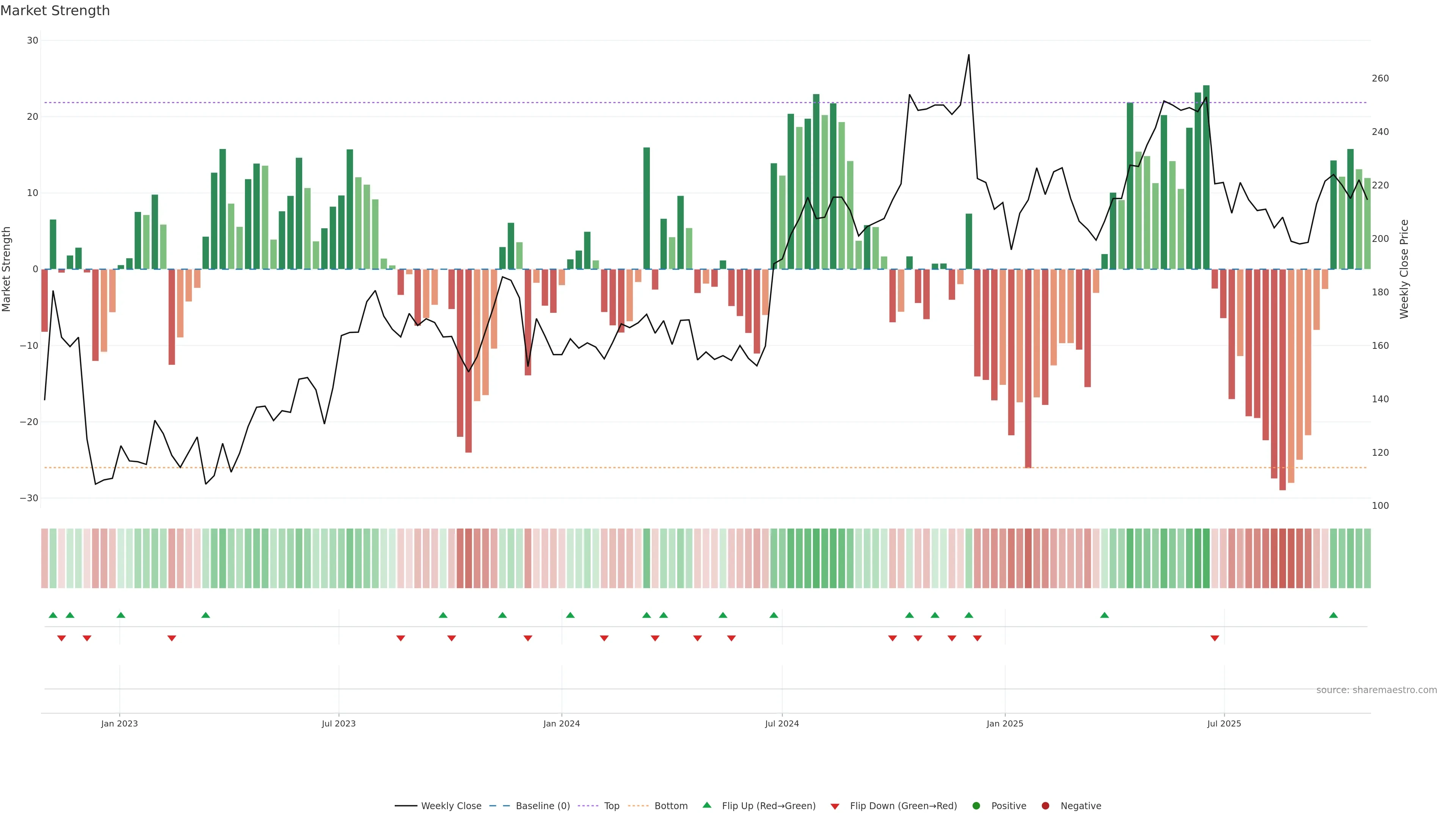Click the source: sharemaestro.com text
The image size is (1456, 819).
pyautogui.click(x=1376, y=690)
